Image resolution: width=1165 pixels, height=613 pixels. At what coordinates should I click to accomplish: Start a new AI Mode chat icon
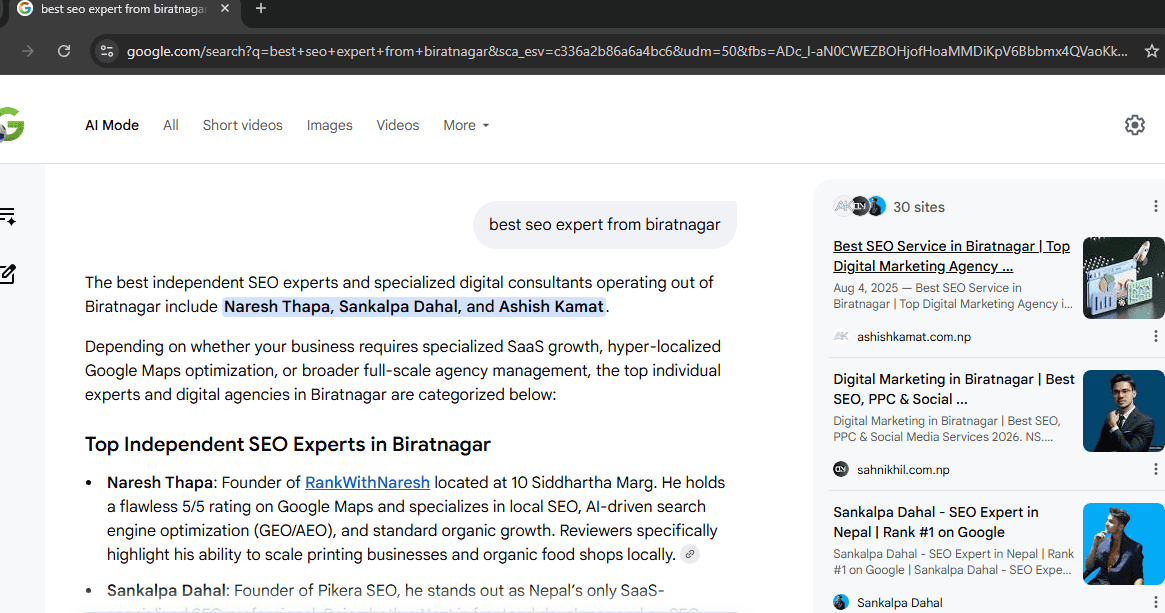coord(7,273)
